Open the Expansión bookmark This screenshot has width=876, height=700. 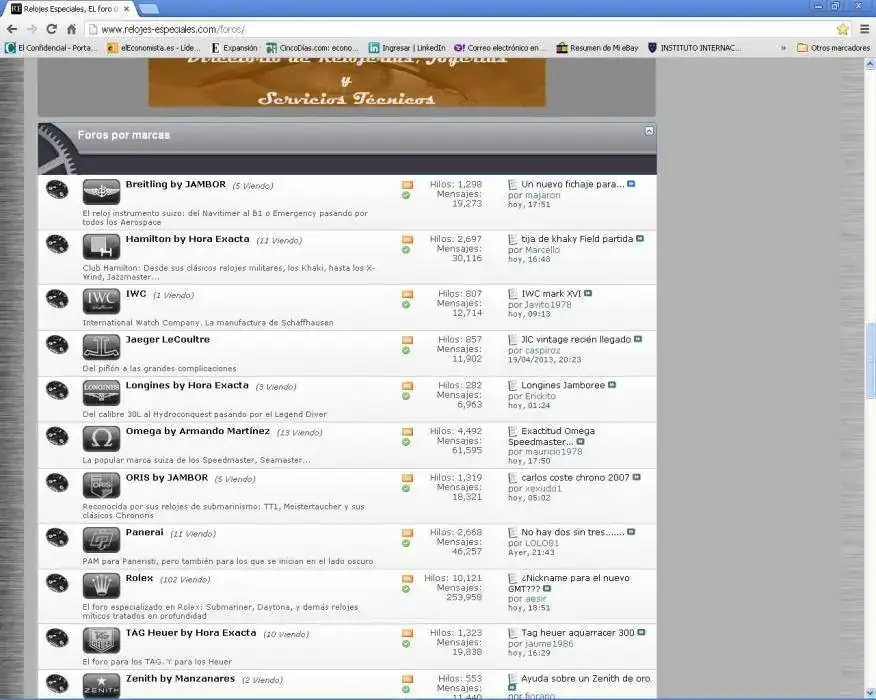tap(234, 48)
